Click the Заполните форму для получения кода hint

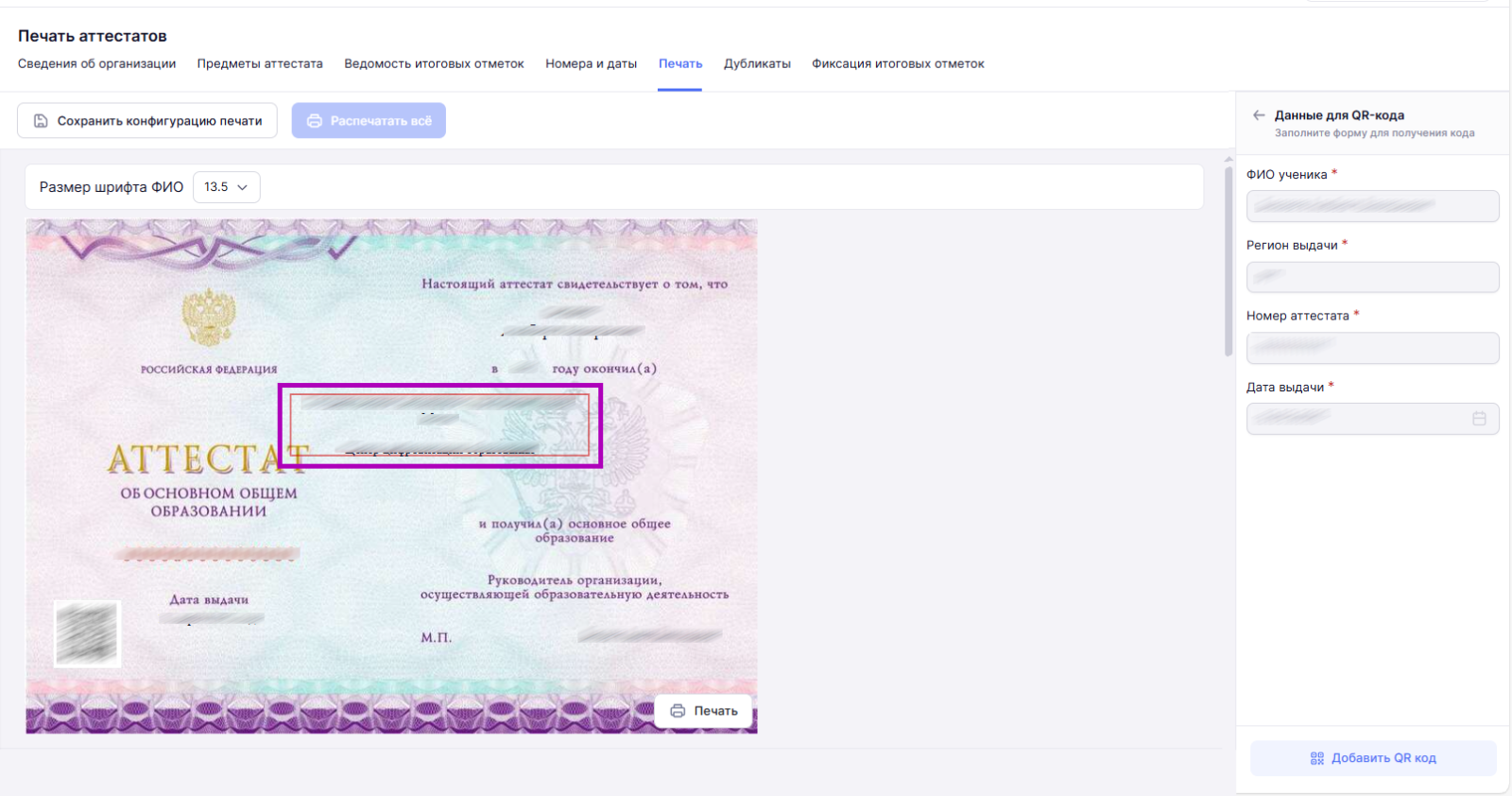1374,133
